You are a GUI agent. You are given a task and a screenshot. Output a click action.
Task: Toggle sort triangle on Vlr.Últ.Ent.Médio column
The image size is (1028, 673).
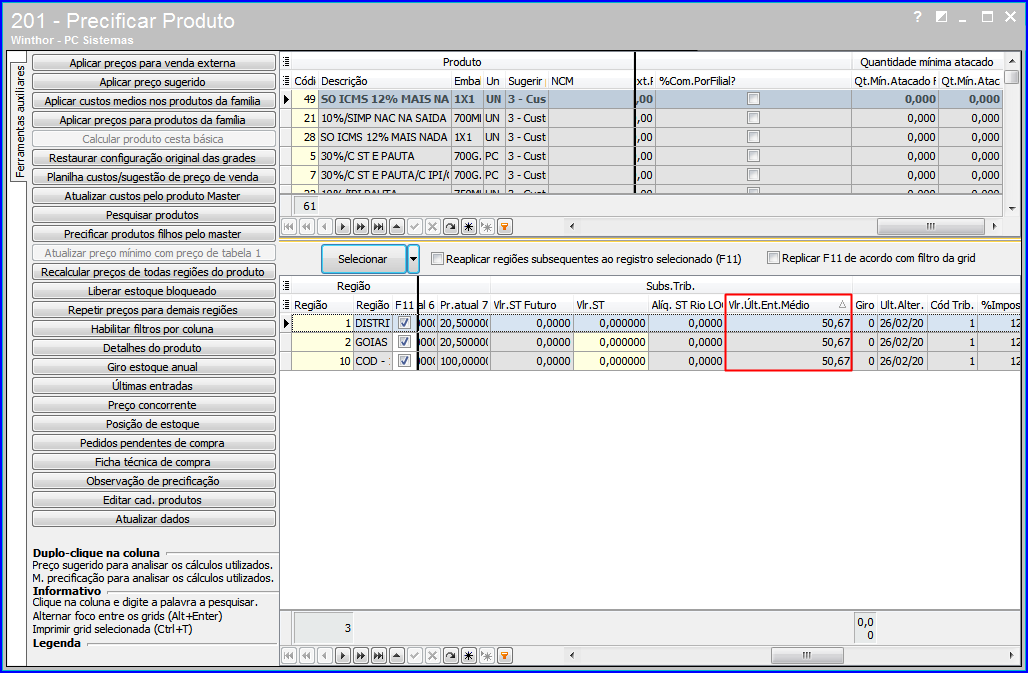[x=842, y=305]
